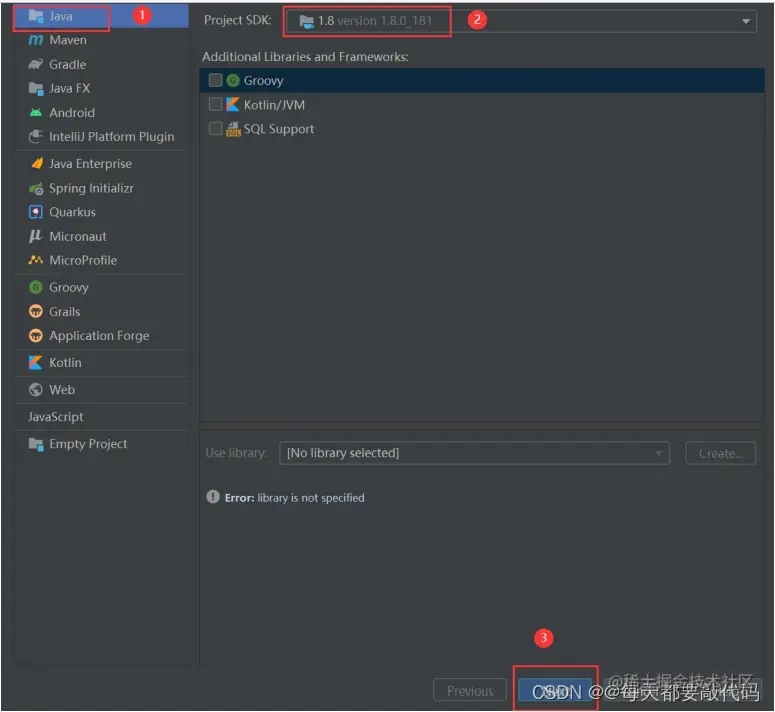The height and width of the screenshot is (712, 775).
Task: Click the Maven icon in sidebar
Action: click(x=36, y=40)
